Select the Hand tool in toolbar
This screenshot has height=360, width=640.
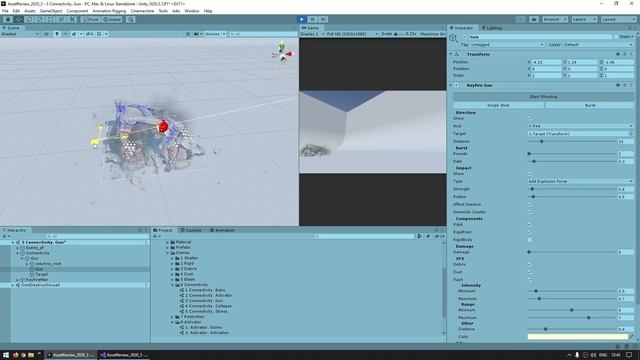(x=8, y=19)
